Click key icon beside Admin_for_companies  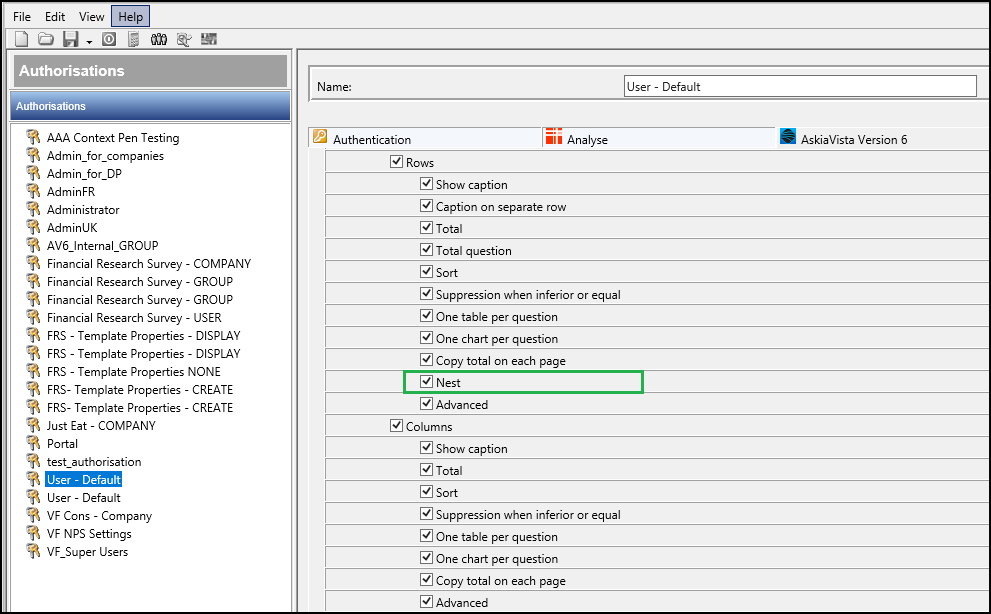point(33,156)
